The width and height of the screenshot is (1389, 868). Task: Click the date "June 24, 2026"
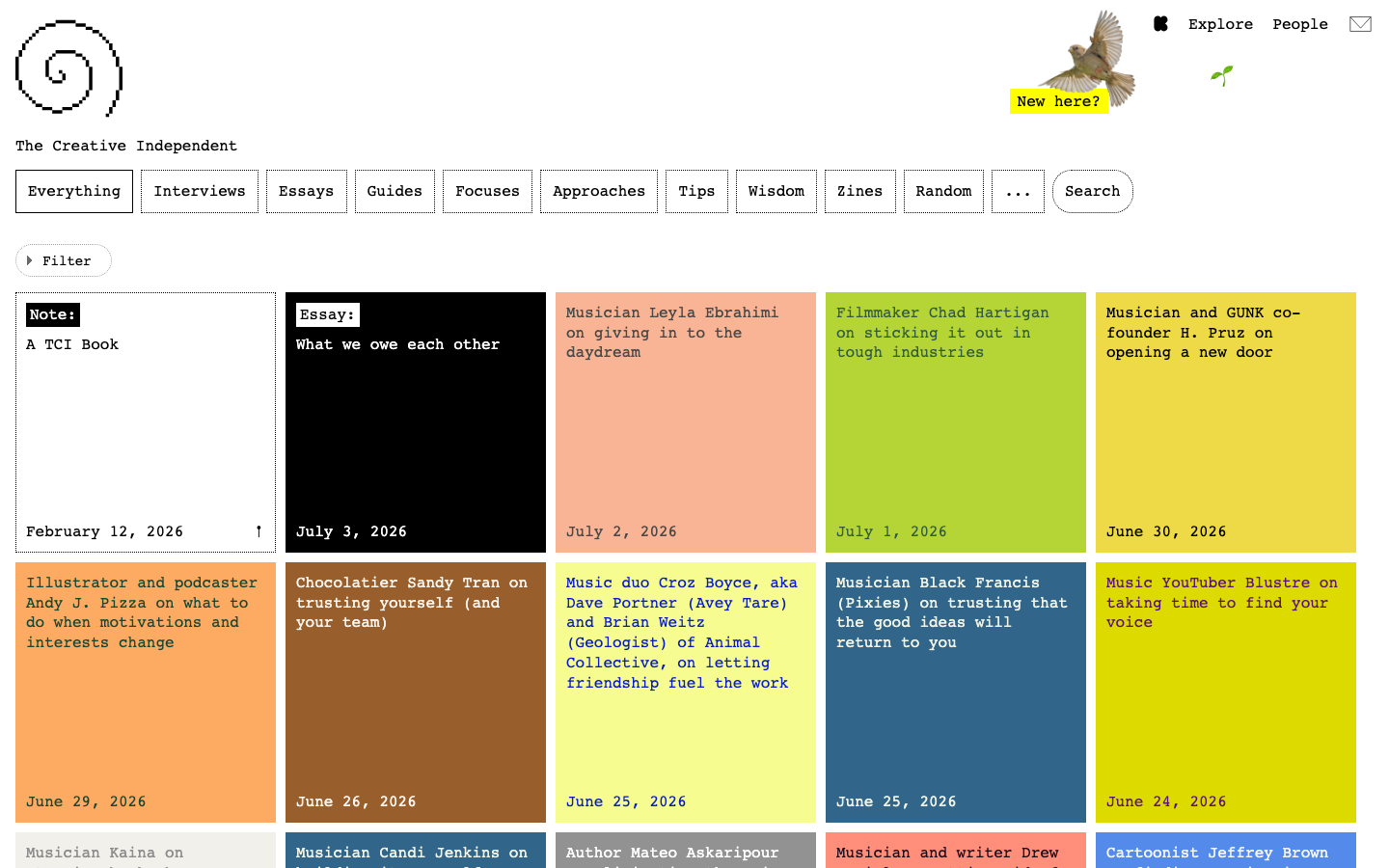point(1166,801)
